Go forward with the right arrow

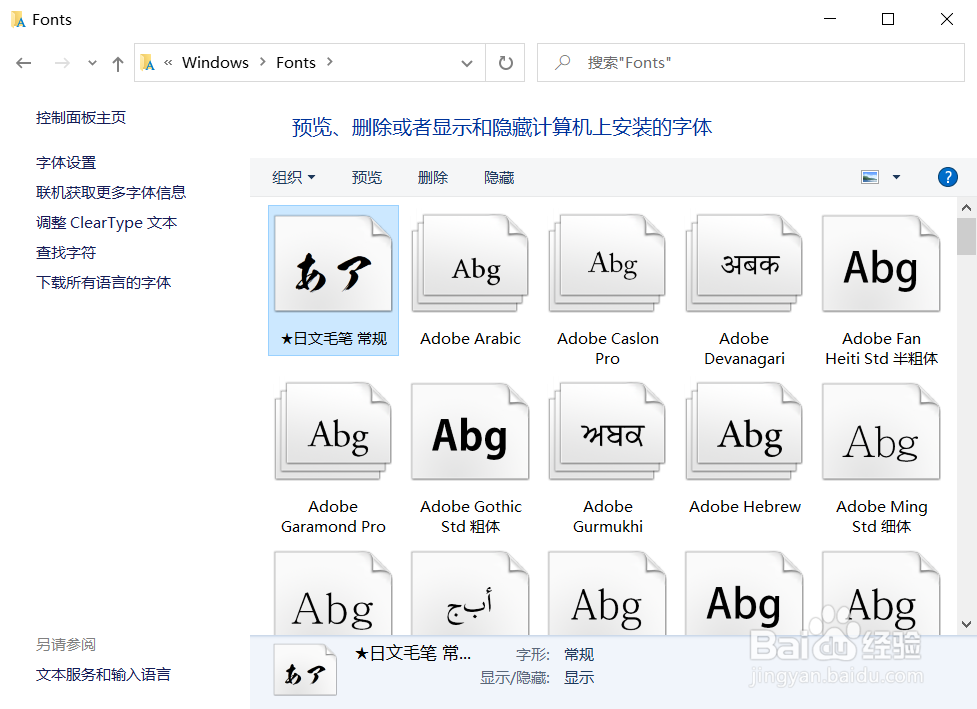[x=62, y=63]
